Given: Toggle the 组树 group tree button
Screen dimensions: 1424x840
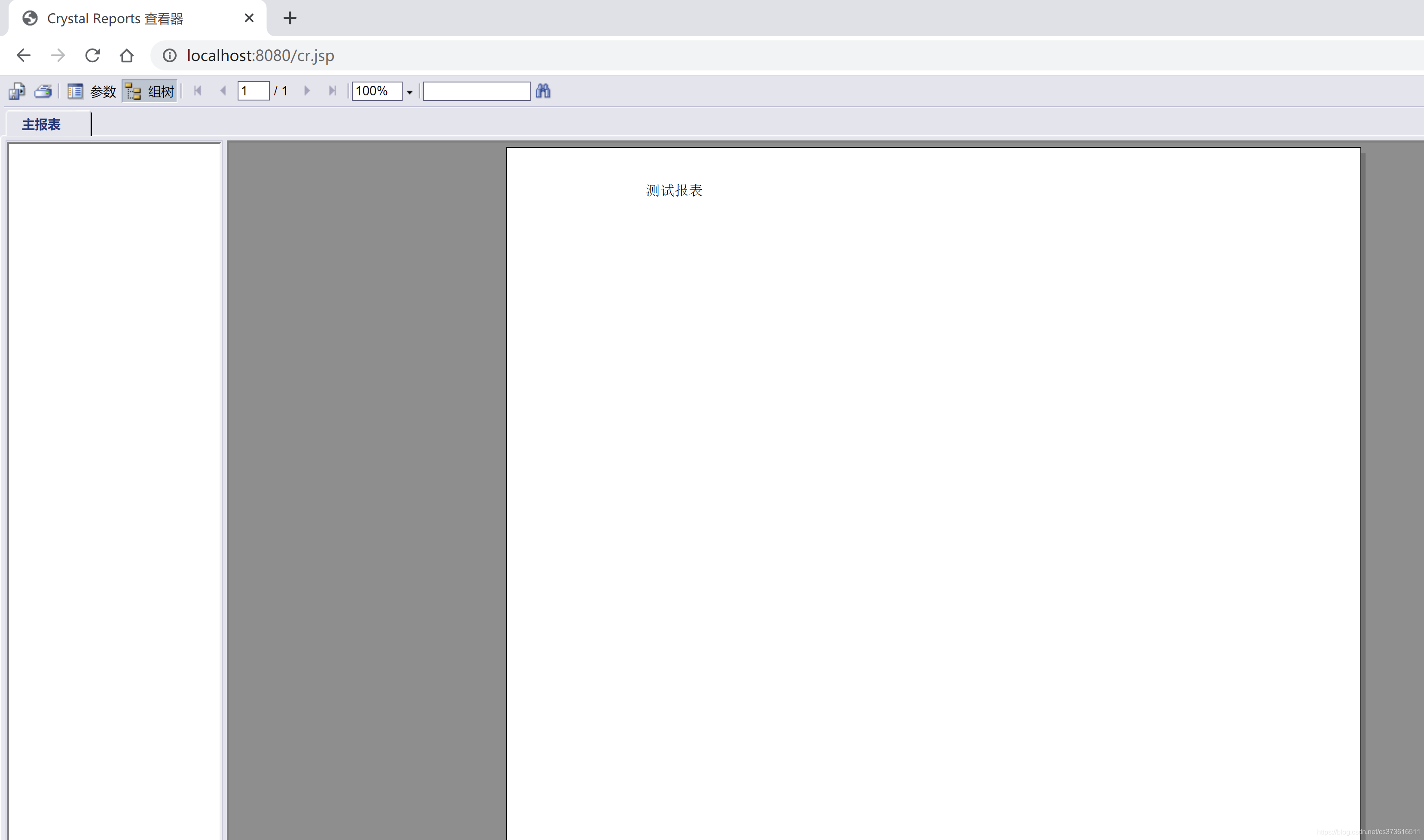Looking at the screenshot, I should tap(150, 91).
